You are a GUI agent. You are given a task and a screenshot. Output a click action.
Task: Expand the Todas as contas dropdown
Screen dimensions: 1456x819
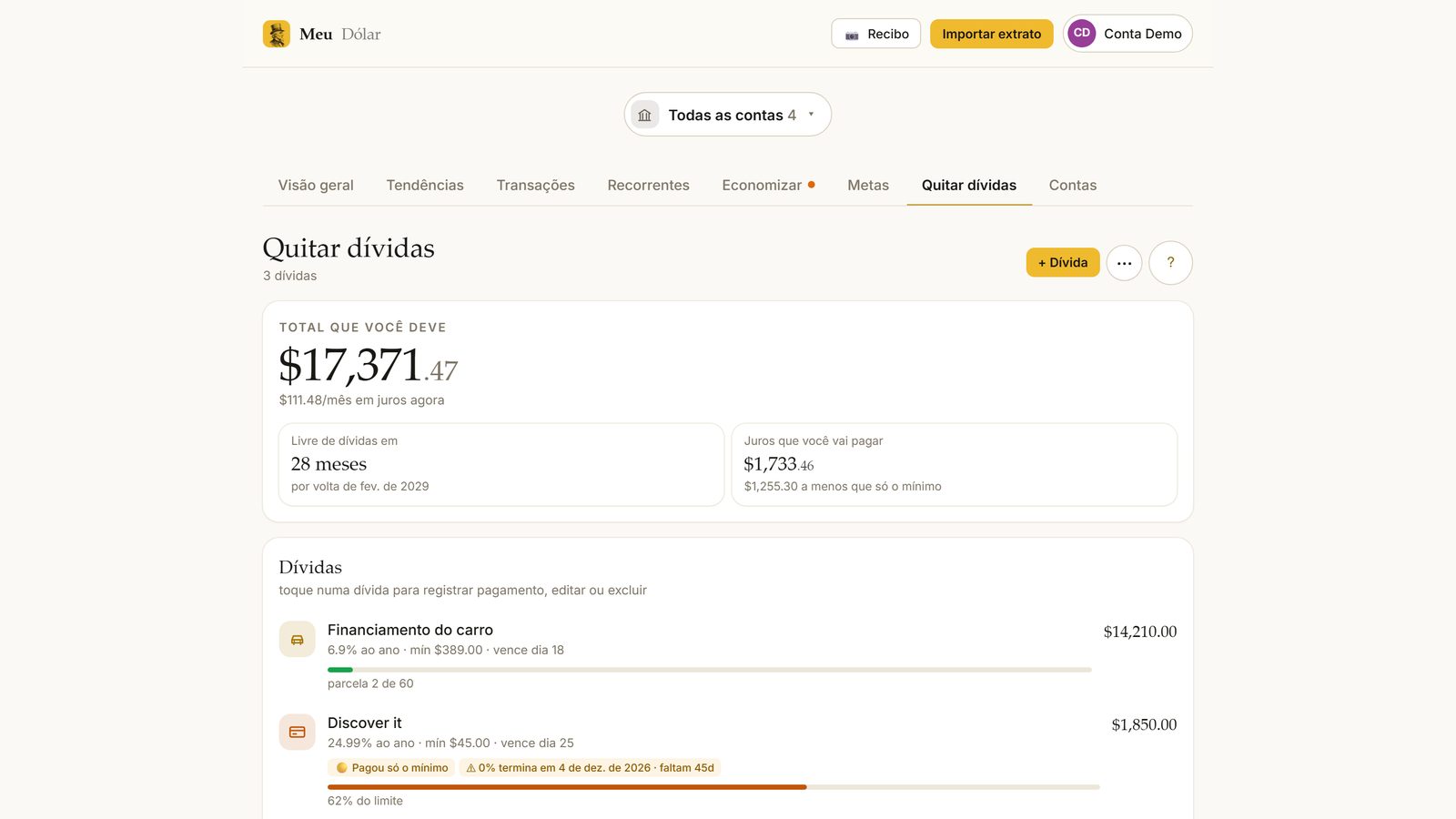pos(728,115)
